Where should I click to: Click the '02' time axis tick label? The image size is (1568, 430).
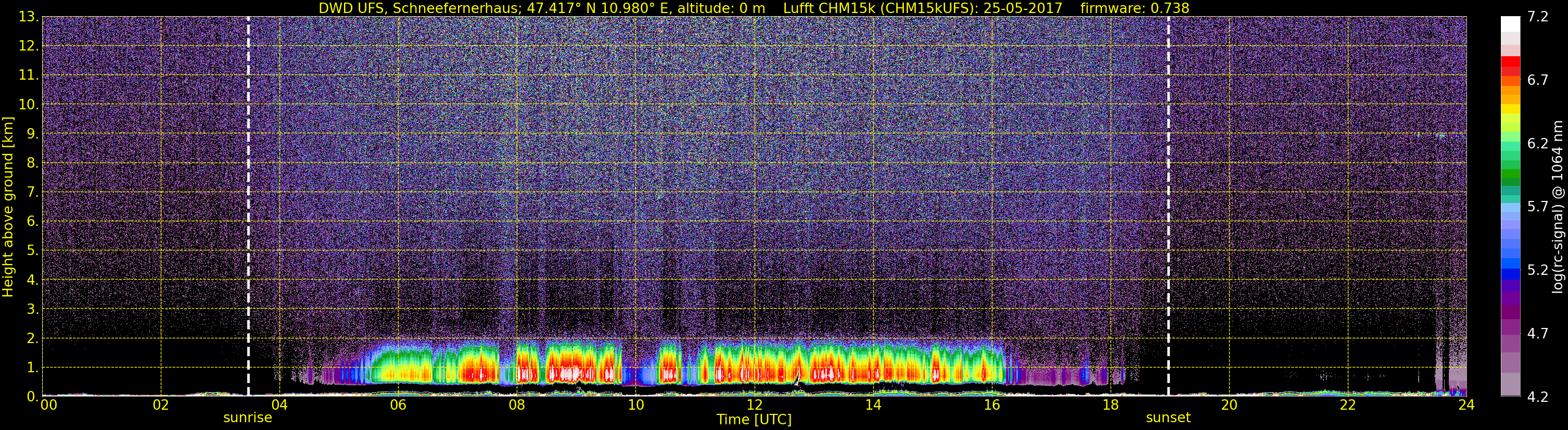tap(161, 405)
